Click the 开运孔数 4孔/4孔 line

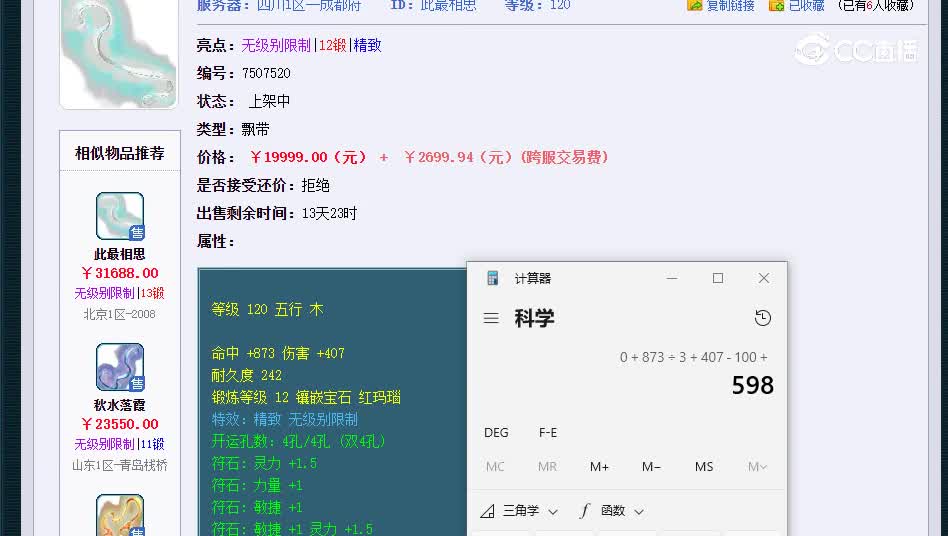[299, 441]
